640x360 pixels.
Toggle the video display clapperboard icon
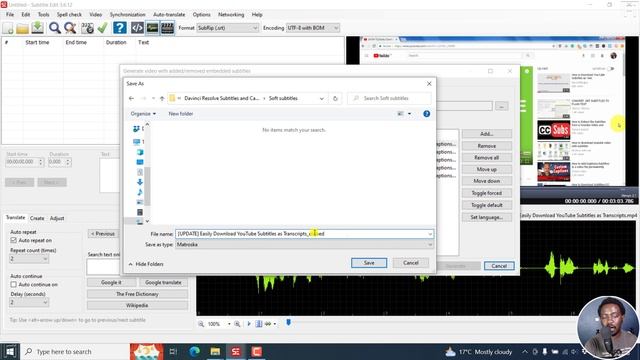tap(167, 28)
